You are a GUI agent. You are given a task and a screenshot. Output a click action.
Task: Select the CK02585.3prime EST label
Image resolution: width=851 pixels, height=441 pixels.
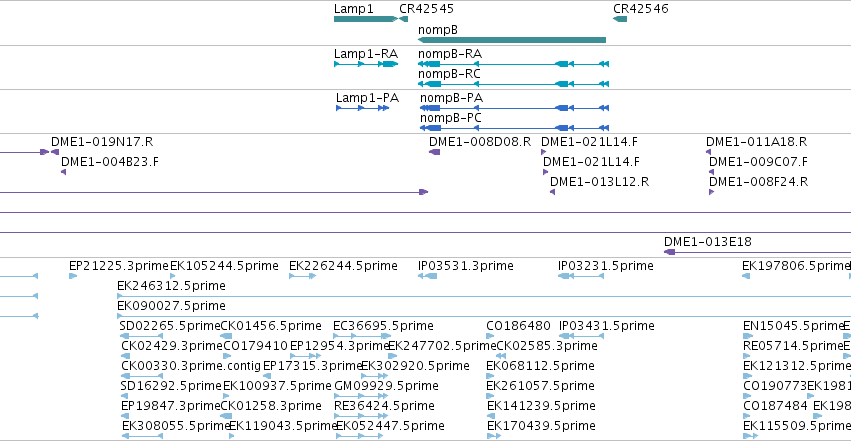pos(547,346)
